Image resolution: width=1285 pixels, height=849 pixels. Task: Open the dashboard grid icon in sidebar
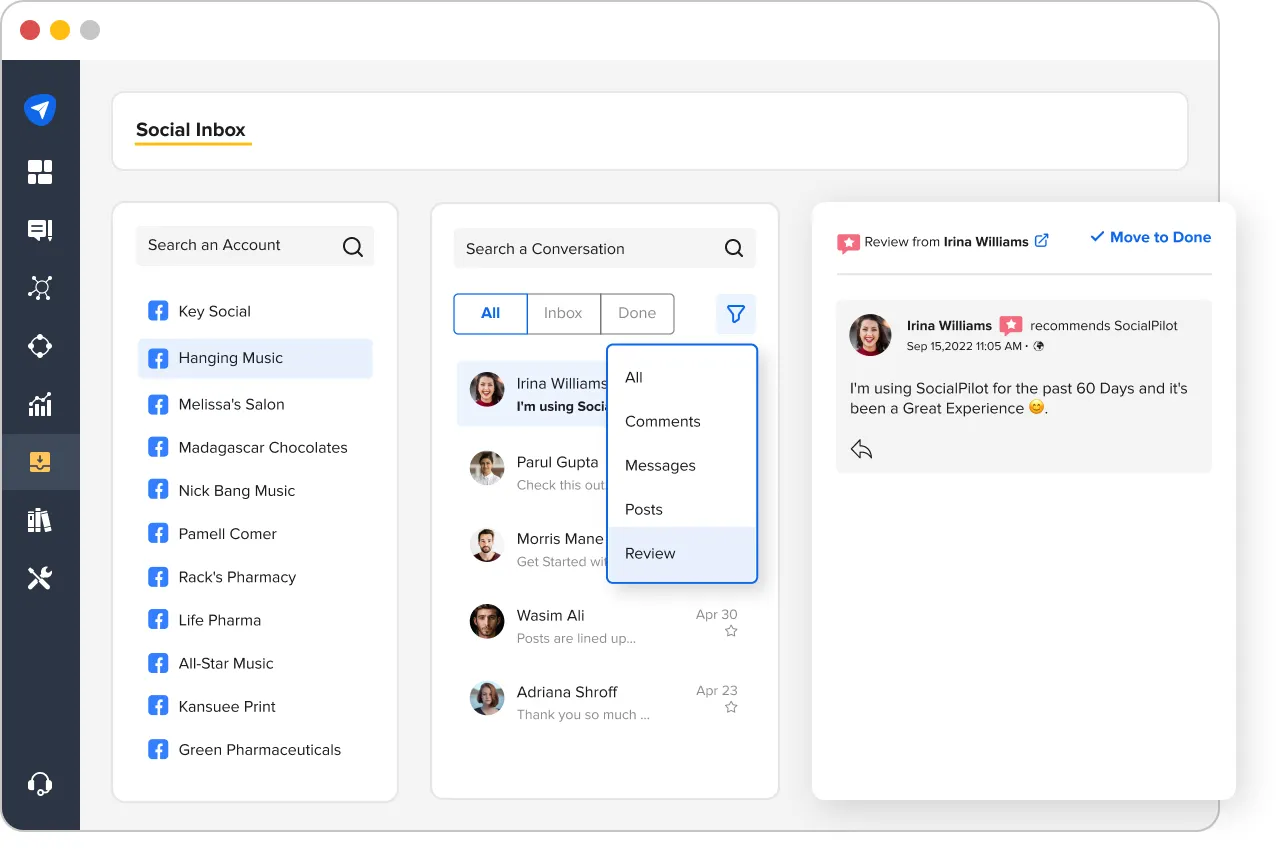40,172
